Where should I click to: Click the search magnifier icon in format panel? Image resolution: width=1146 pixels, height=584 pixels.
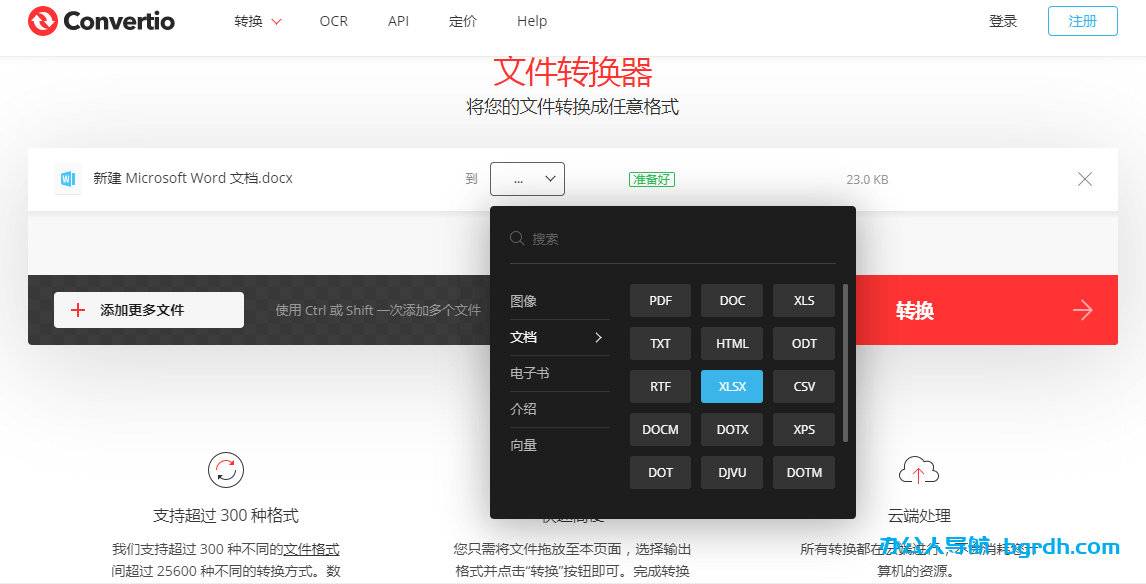(516, 238)
